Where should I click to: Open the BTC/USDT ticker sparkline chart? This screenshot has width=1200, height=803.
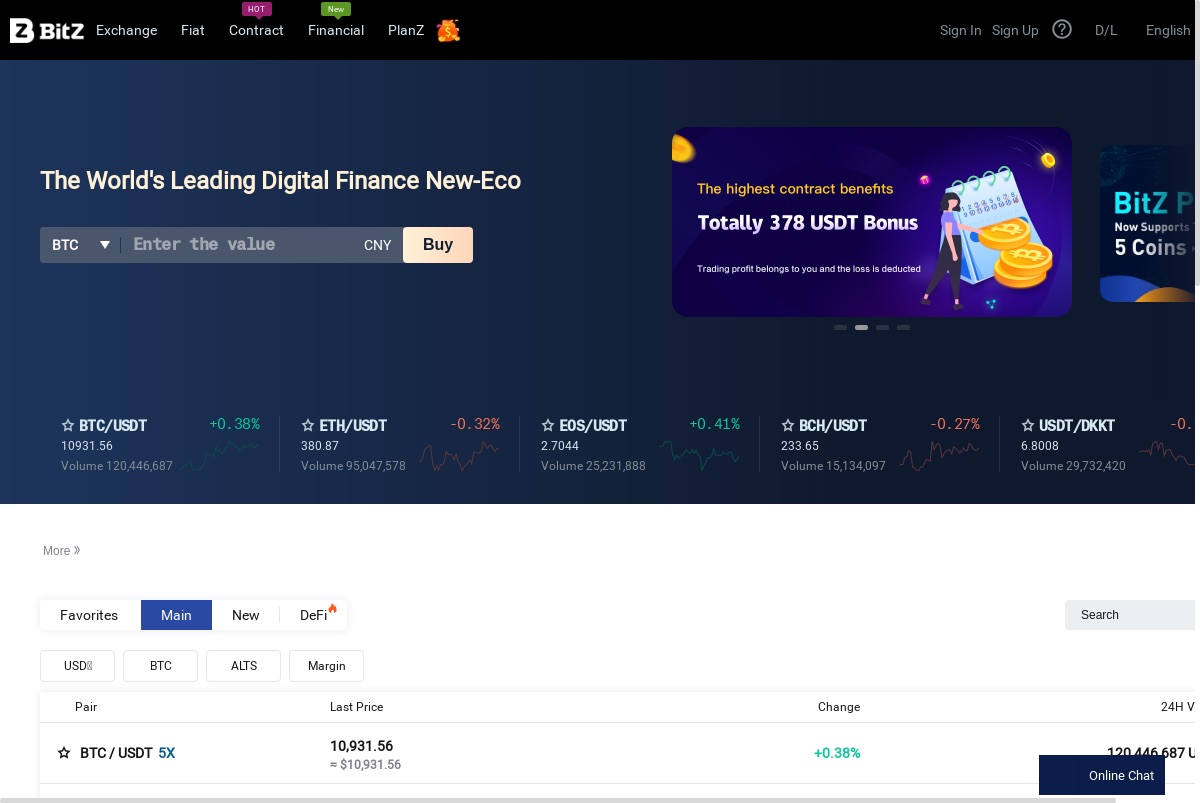click(220, 456)
